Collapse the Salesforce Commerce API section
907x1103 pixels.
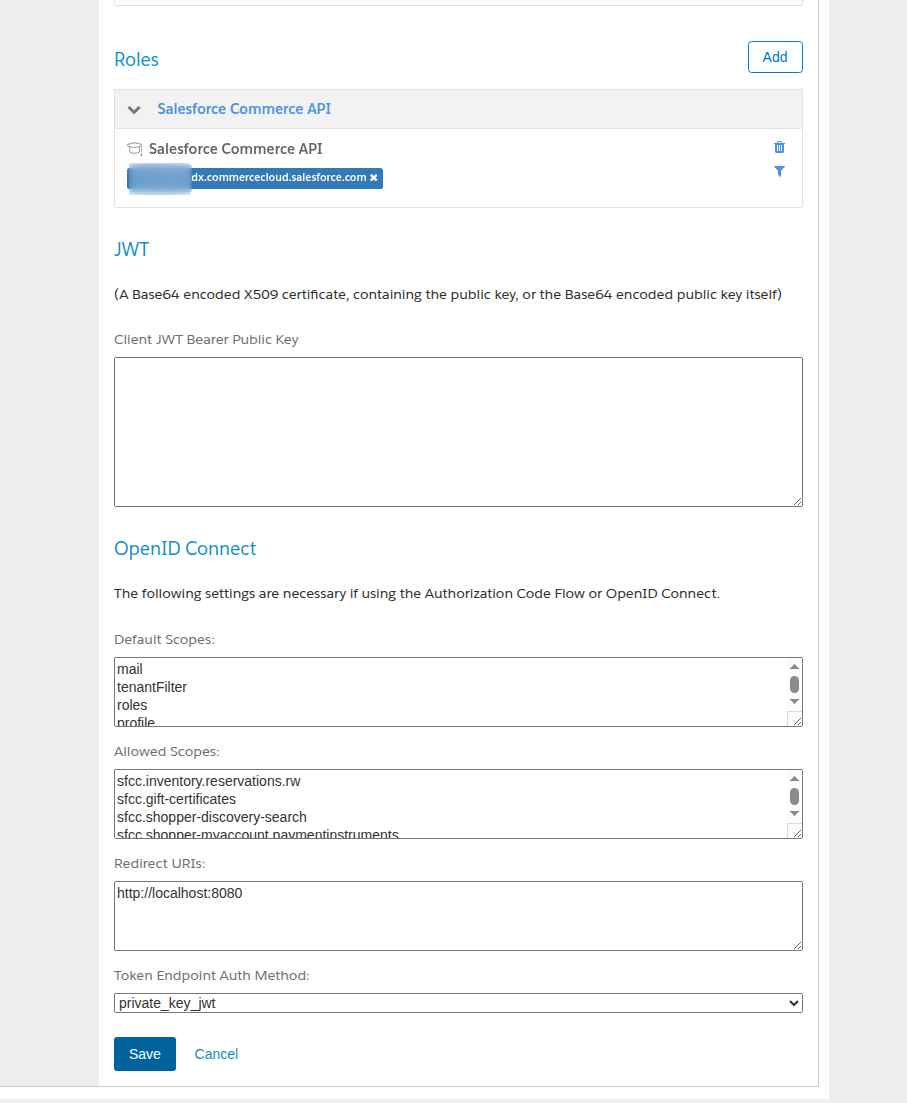pyautogui.click(x=133, y=109)
